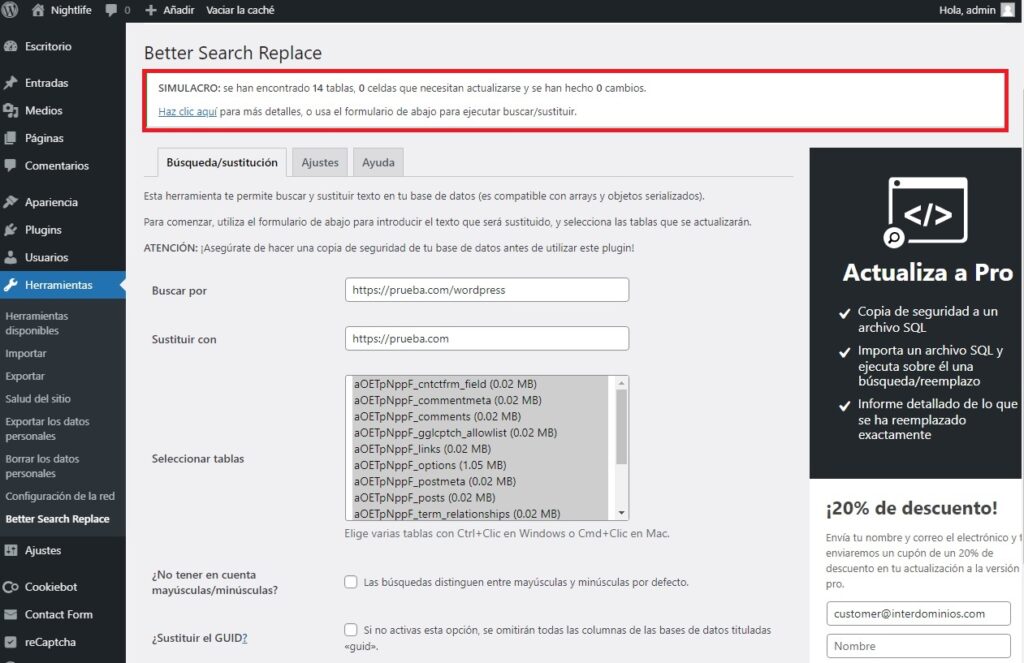Open the Cookiebot menu label

point(51,587)
